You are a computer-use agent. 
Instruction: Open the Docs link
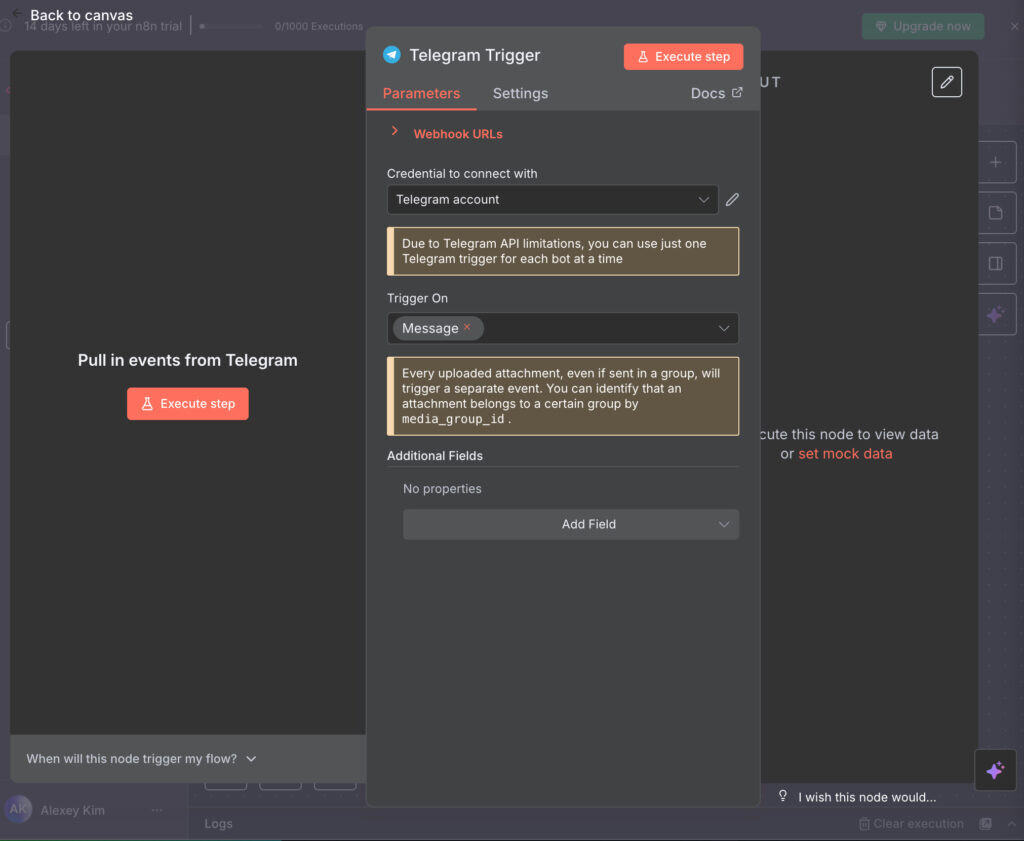(x=716, y=93)
